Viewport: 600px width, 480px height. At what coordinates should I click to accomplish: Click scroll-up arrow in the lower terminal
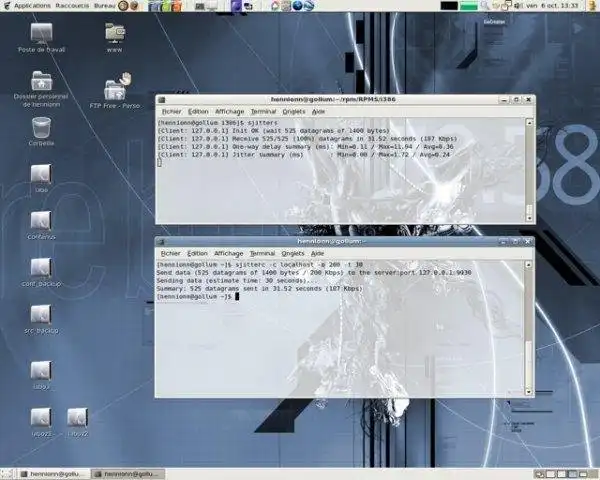point(529,264)
